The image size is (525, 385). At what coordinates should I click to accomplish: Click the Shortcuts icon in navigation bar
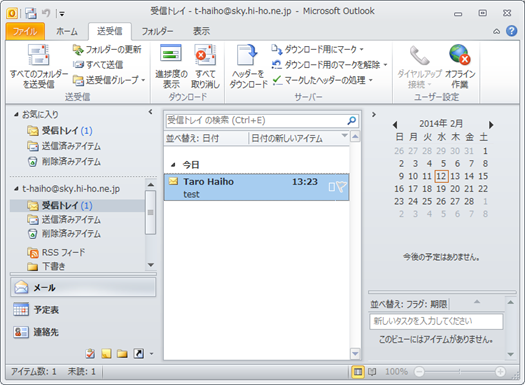pyautogui.click(x=138, y=354)
